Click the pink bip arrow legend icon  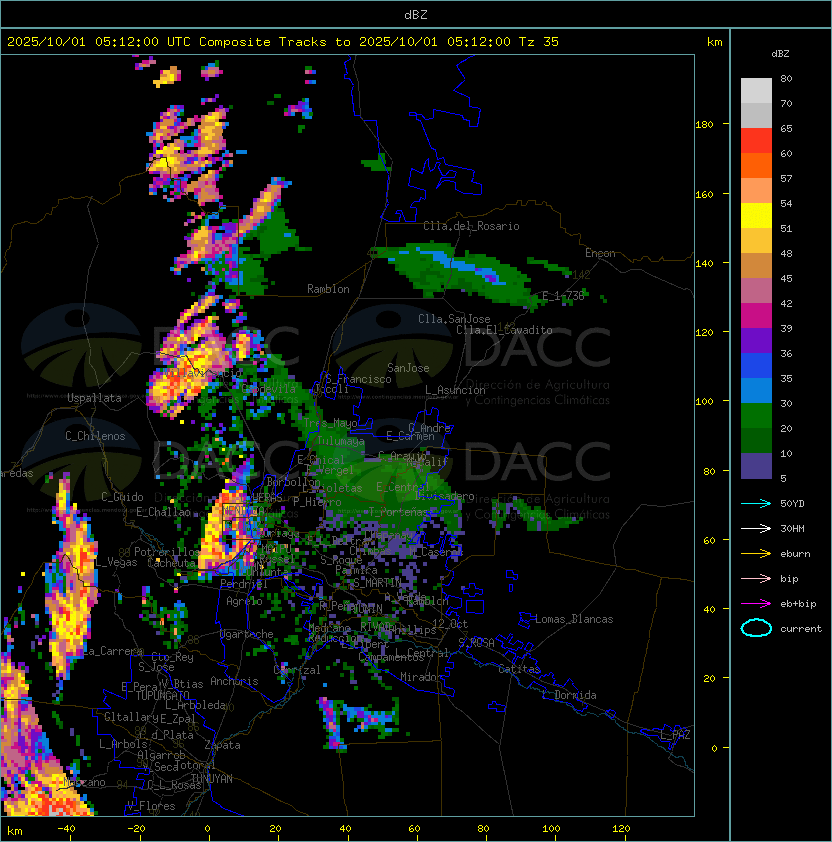[756, 578]
